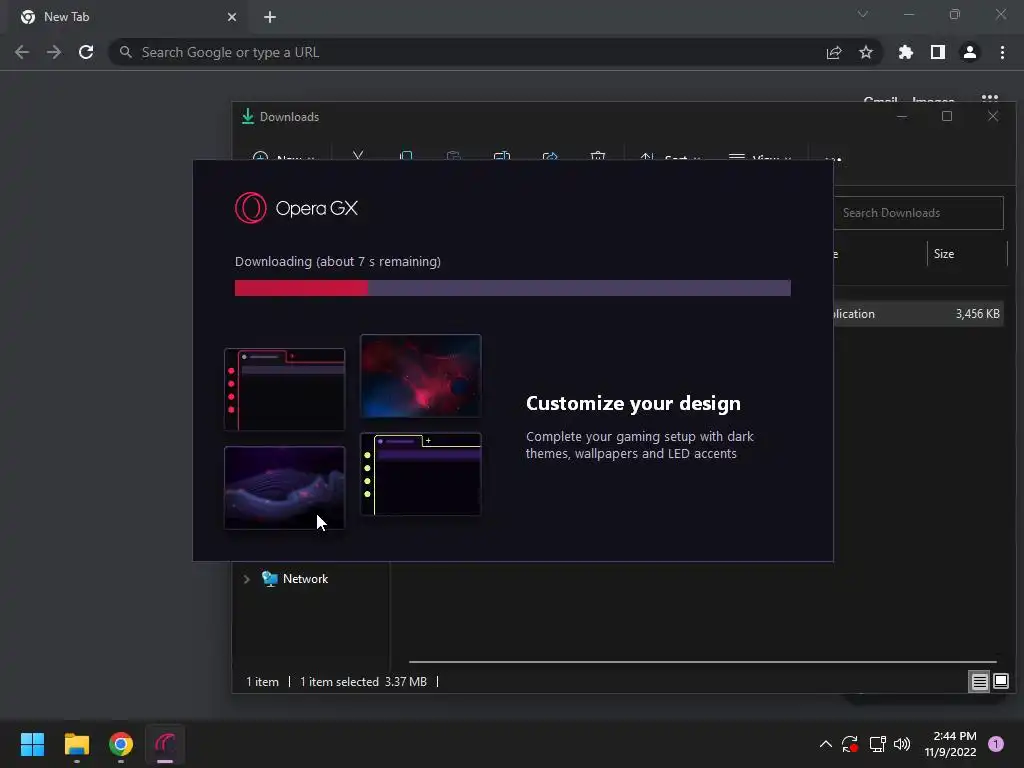
Task: Open the Chrome extensions puzzle icon
Action: (906, 52)
